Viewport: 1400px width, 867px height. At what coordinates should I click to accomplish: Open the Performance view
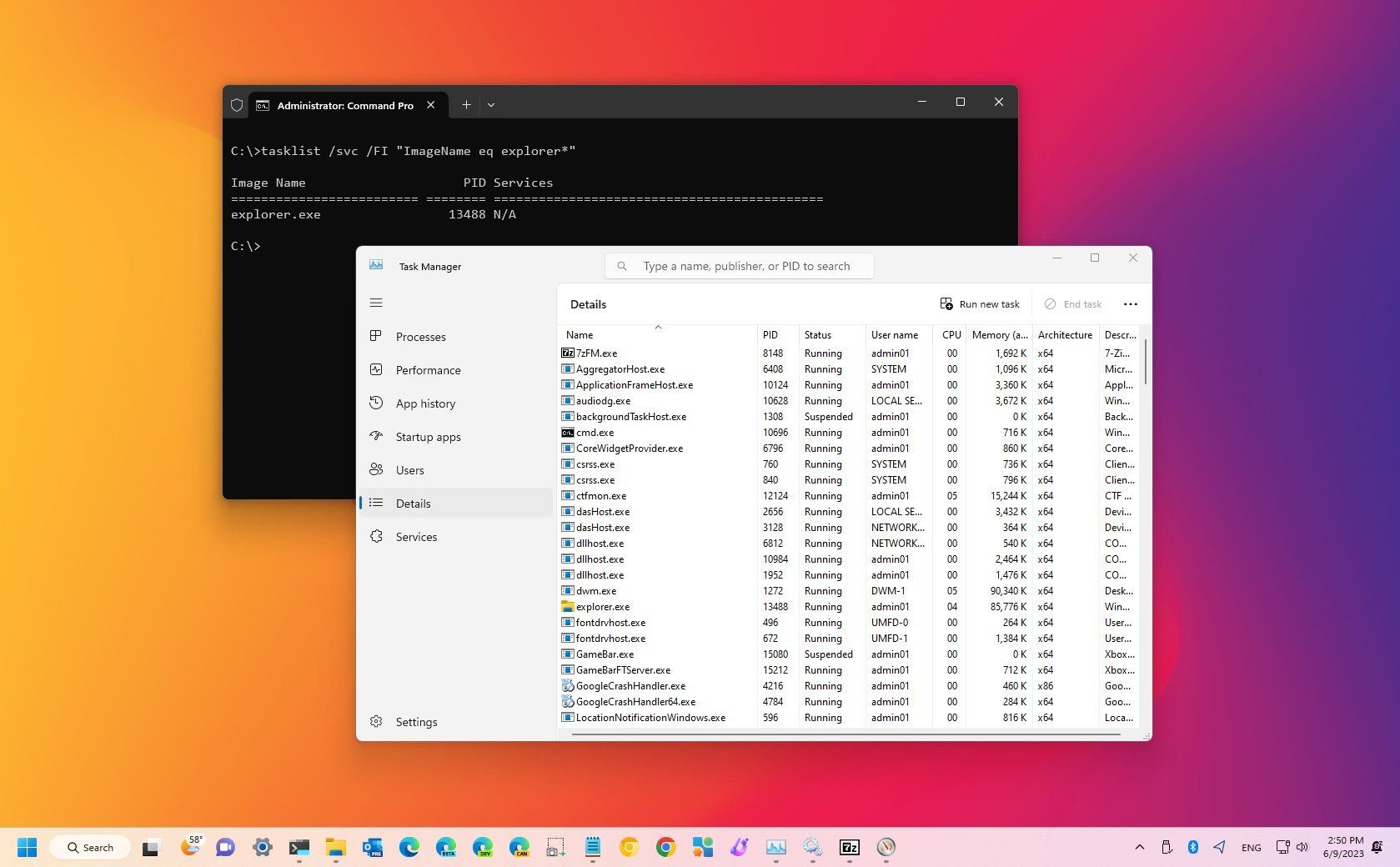tap(428, 369)
